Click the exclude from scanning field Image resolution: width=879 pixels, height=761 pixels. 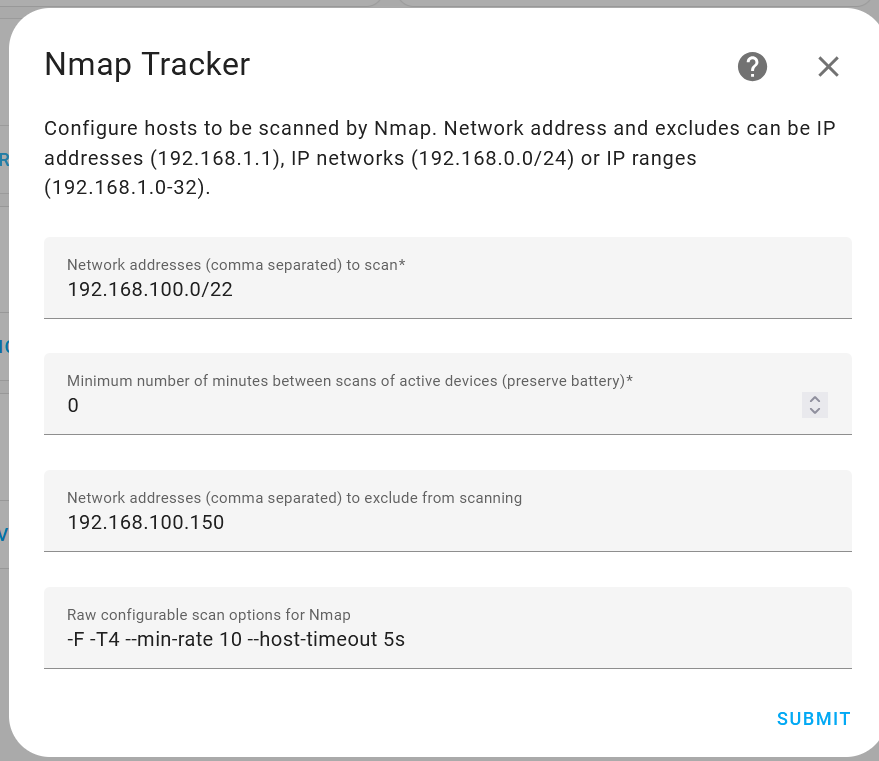pyautogui.click(x=400, y=522)
